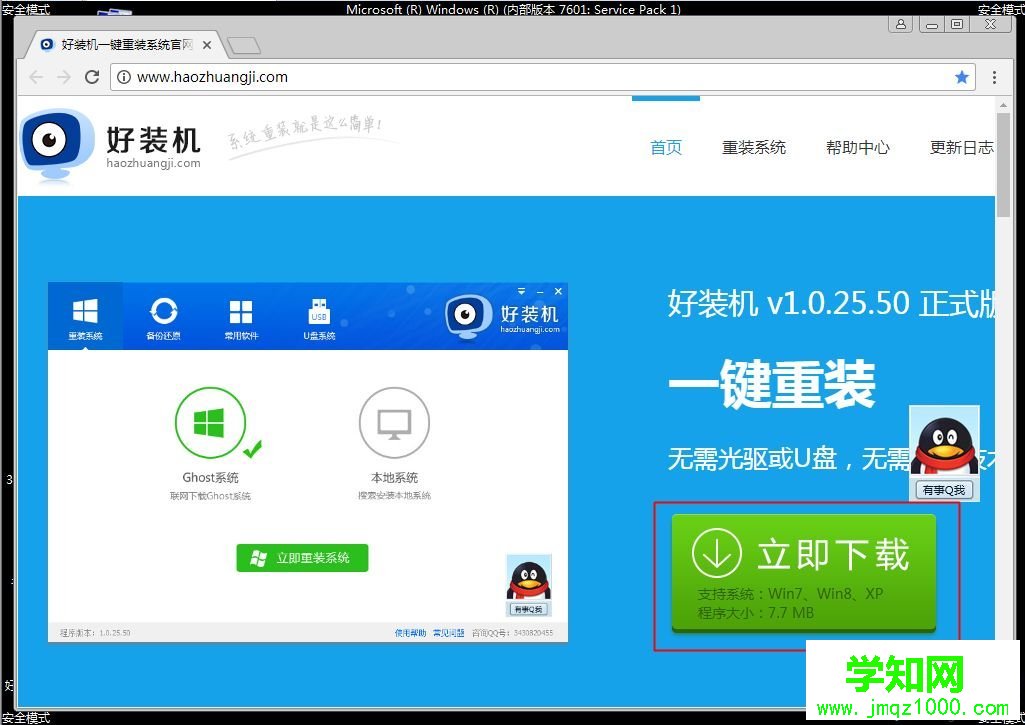This screenshot has height=725, width=1025.
Task: Open the app window dropdown arrow
Action: pyautogui.click(x=521, y=291)
